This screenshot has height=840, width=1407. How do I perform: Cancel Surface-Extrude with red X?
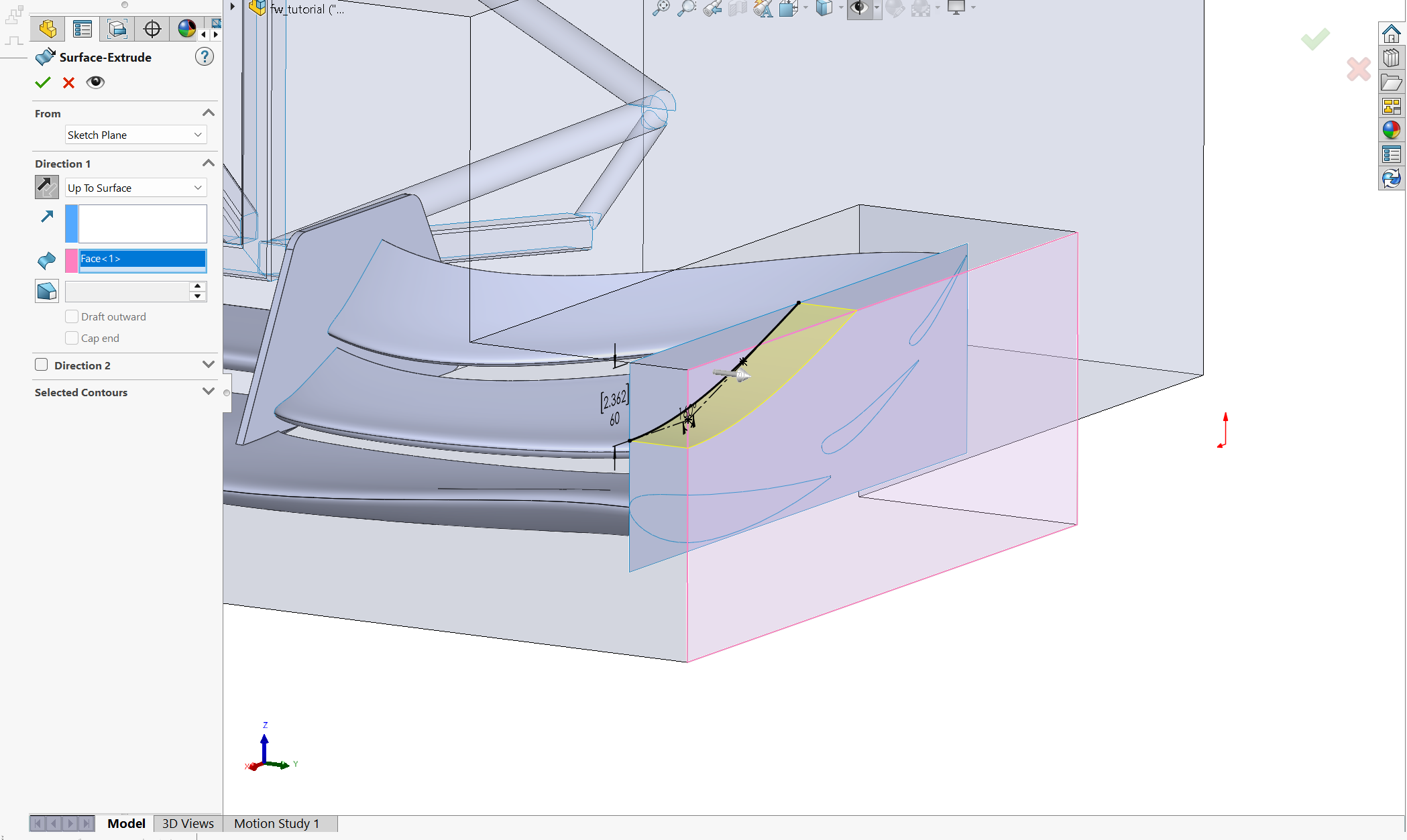pos(68,82)
